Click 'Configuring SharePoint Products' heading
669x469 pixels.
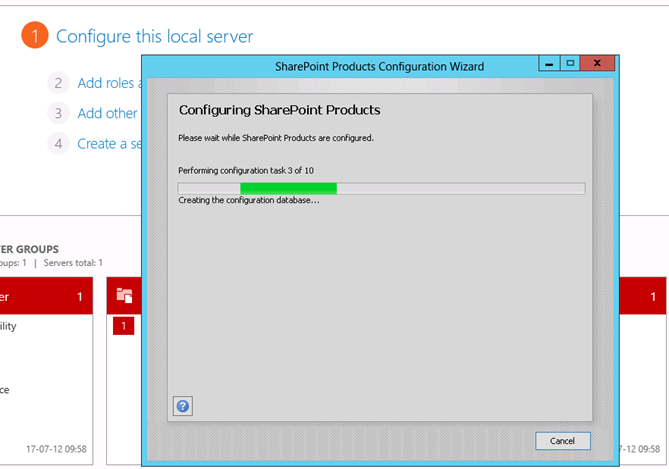(279, 110)
